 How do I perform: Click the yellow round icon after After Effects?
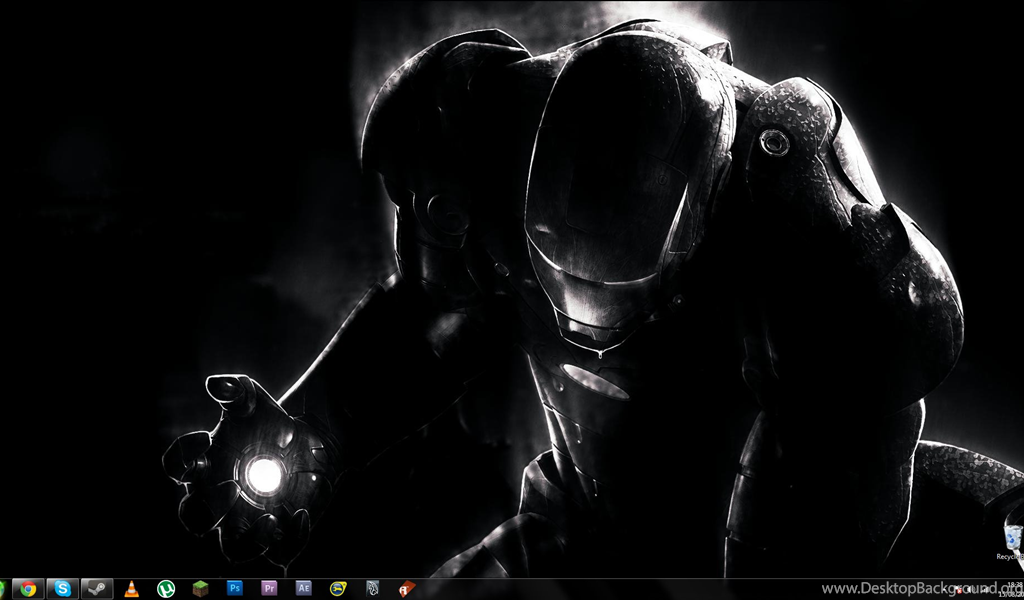[x=338, y=589]
